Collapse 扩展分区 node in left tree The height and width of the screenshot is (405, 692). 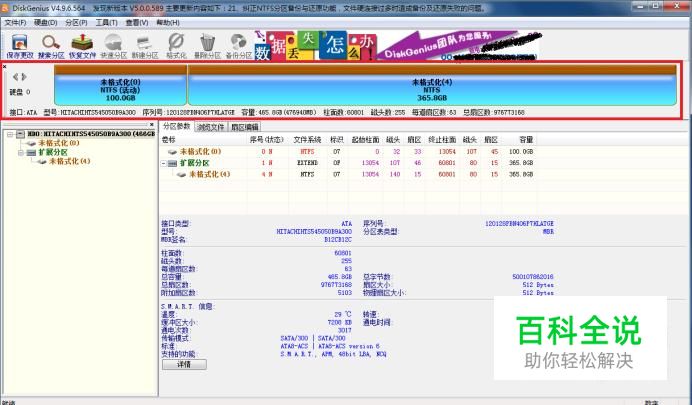point(21,153)
